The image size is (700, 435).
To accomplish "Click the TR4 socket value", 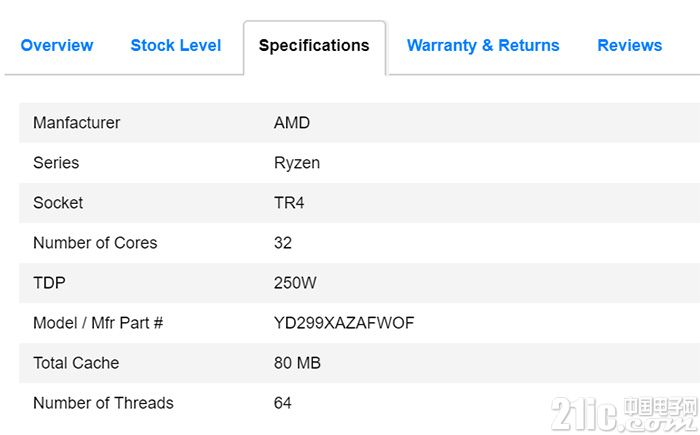I will 289,203.
